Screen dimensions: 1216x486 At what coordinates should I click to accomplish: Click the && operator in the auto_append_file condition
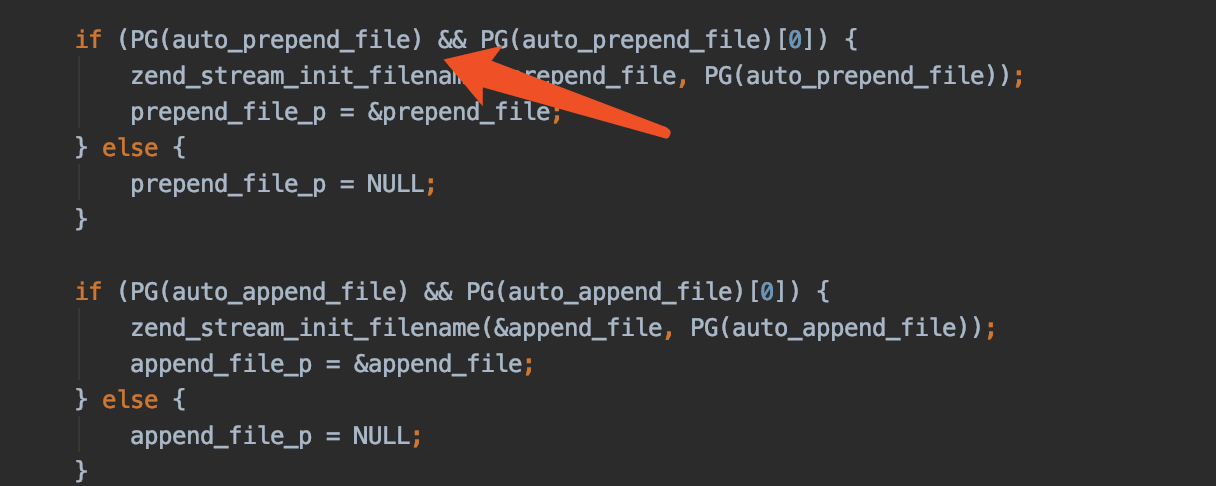pos(439,292)
